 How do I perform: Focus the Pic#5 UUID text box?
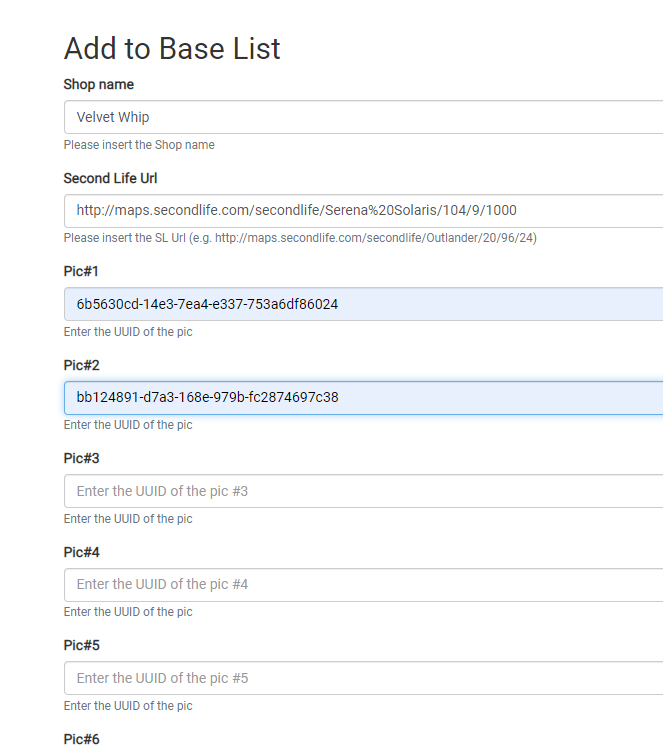(362, 678)
